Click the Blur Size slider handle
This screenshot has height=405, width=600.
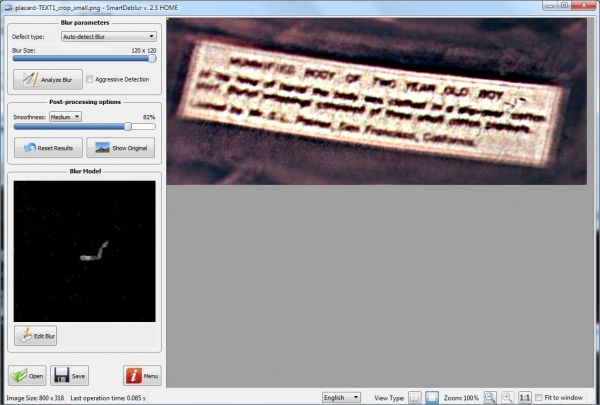[x=152, y=59]
